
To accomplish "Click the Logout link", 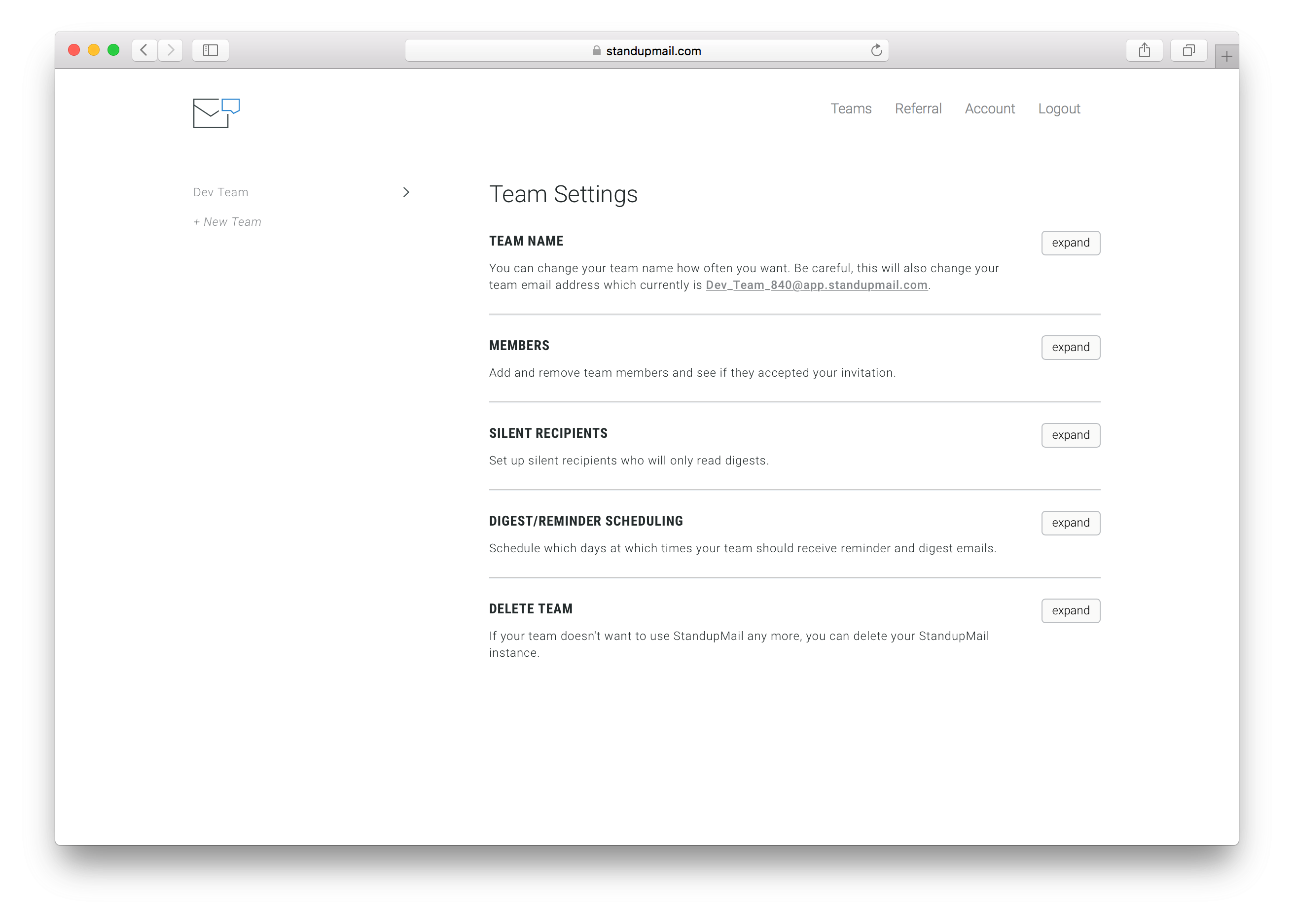I will (x=1058, y=108).
